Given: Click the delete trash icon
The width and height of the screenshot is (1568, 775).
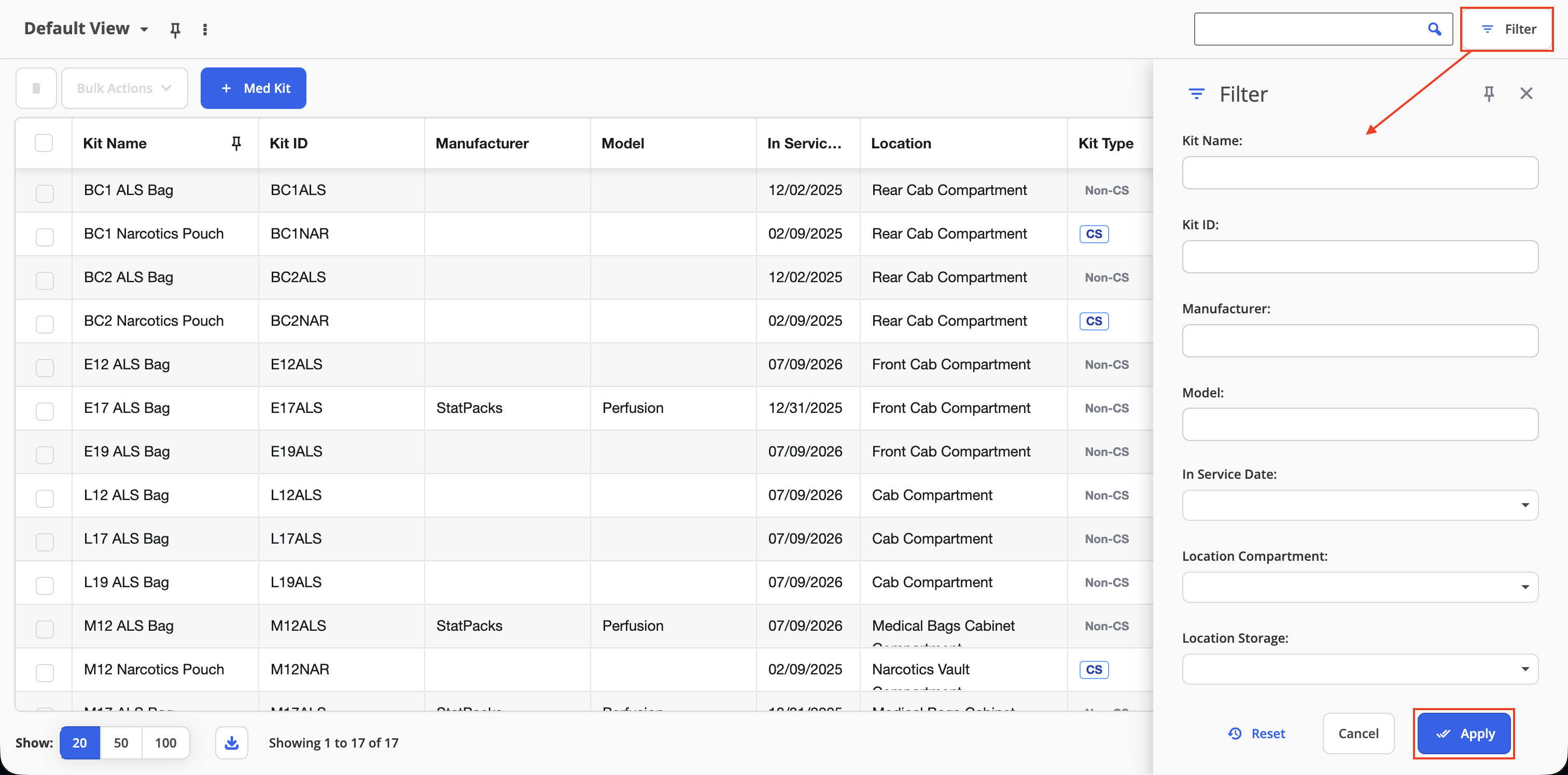Looking at the screenshot, I should pos(36,88).
